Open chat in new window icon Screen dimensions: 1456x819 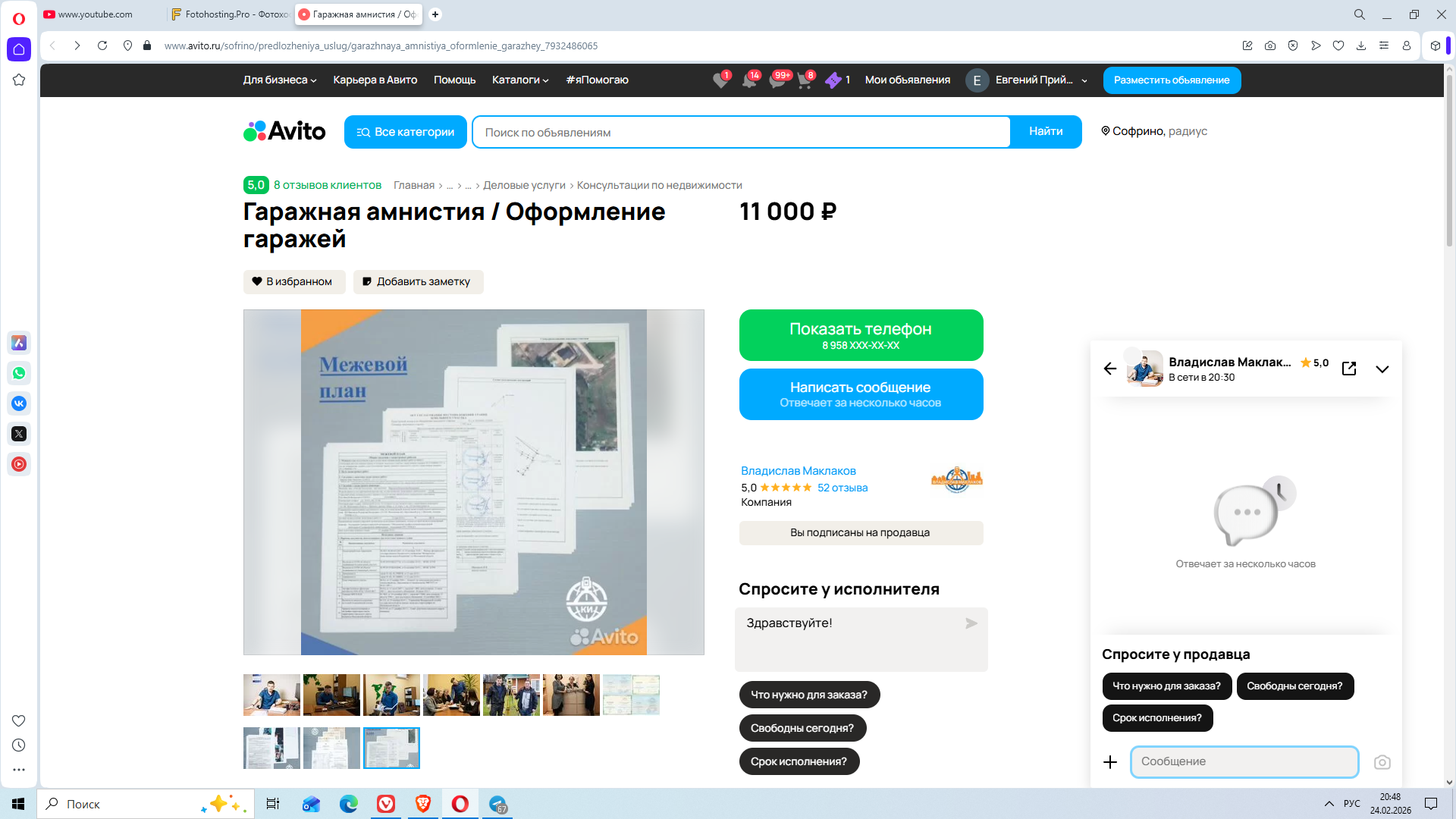point(1349,369)
